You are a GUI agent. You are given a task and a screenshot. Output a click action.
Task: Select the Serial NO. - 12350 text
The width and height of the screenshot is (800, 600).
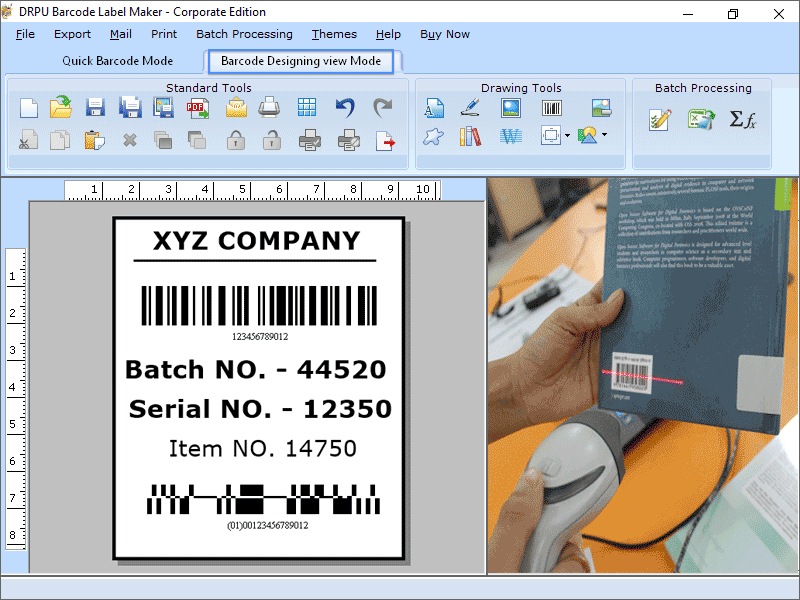(x=260, y=409)
